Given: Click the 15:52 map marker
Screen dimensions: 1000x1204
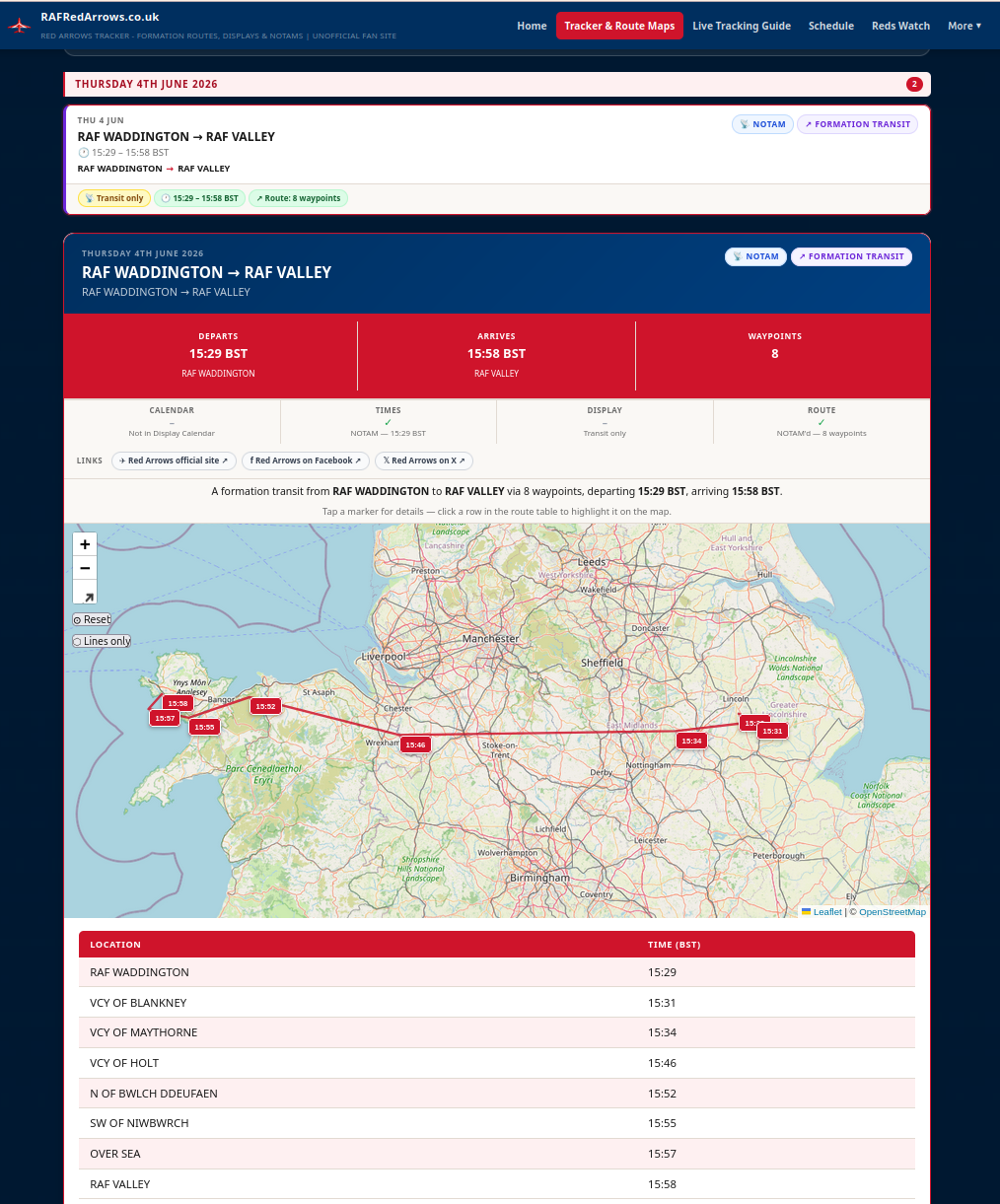Looking at the screenshot, I should (x=265, y=706).
